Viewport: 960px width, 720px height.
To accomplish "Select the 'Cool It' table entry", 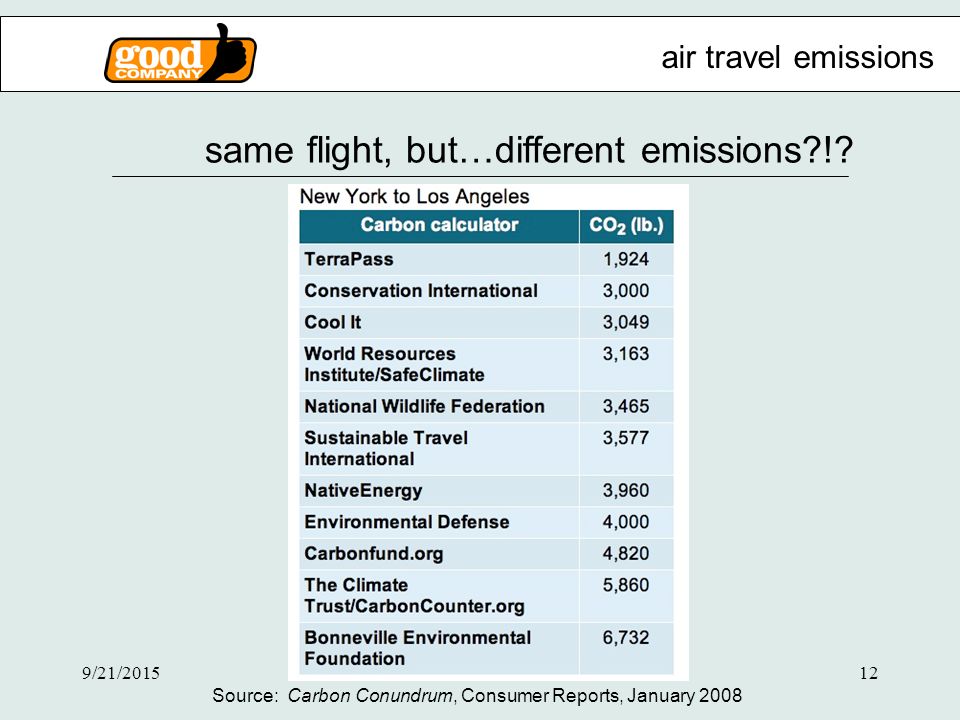I will [332, 322].
